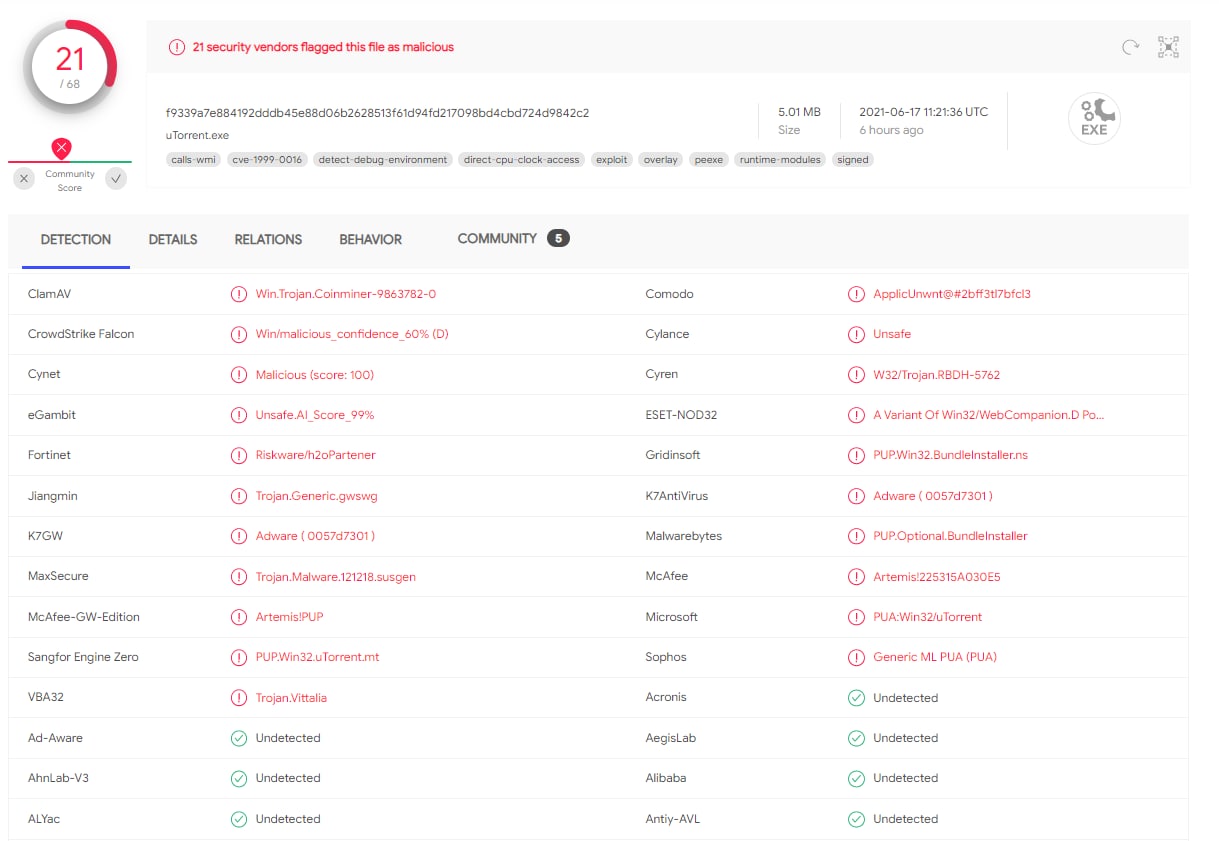
Task: Click Acronis undetected check icon
Action: point(856,698)
